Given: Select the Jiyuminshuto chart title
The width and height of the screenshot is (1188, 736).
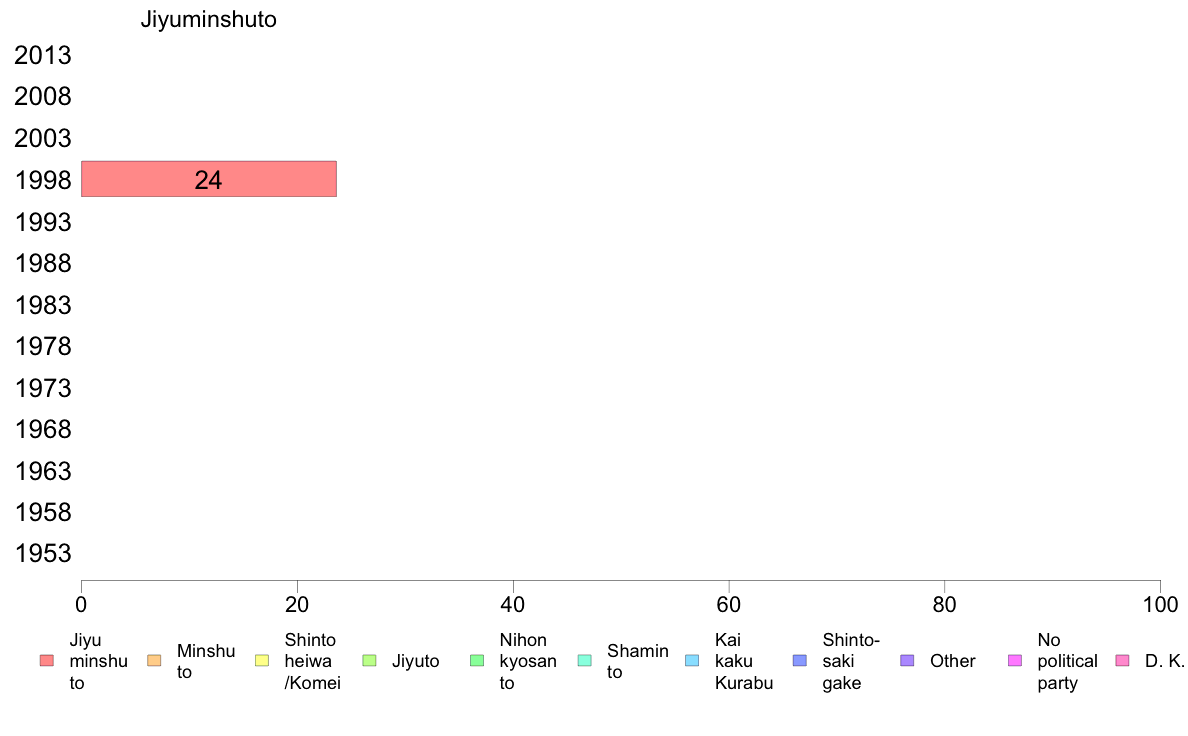Looking at the screenshot, I should point(208,19).
